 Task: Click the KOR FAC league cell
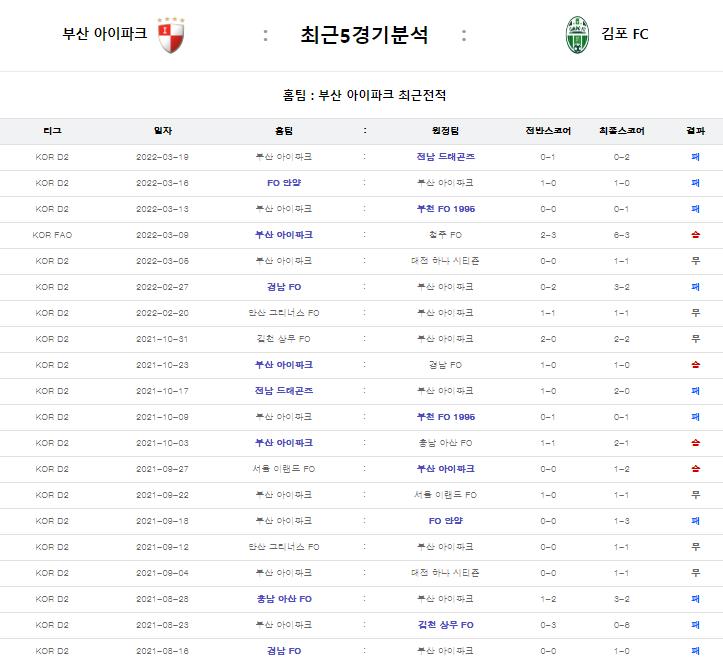[52, 235]
